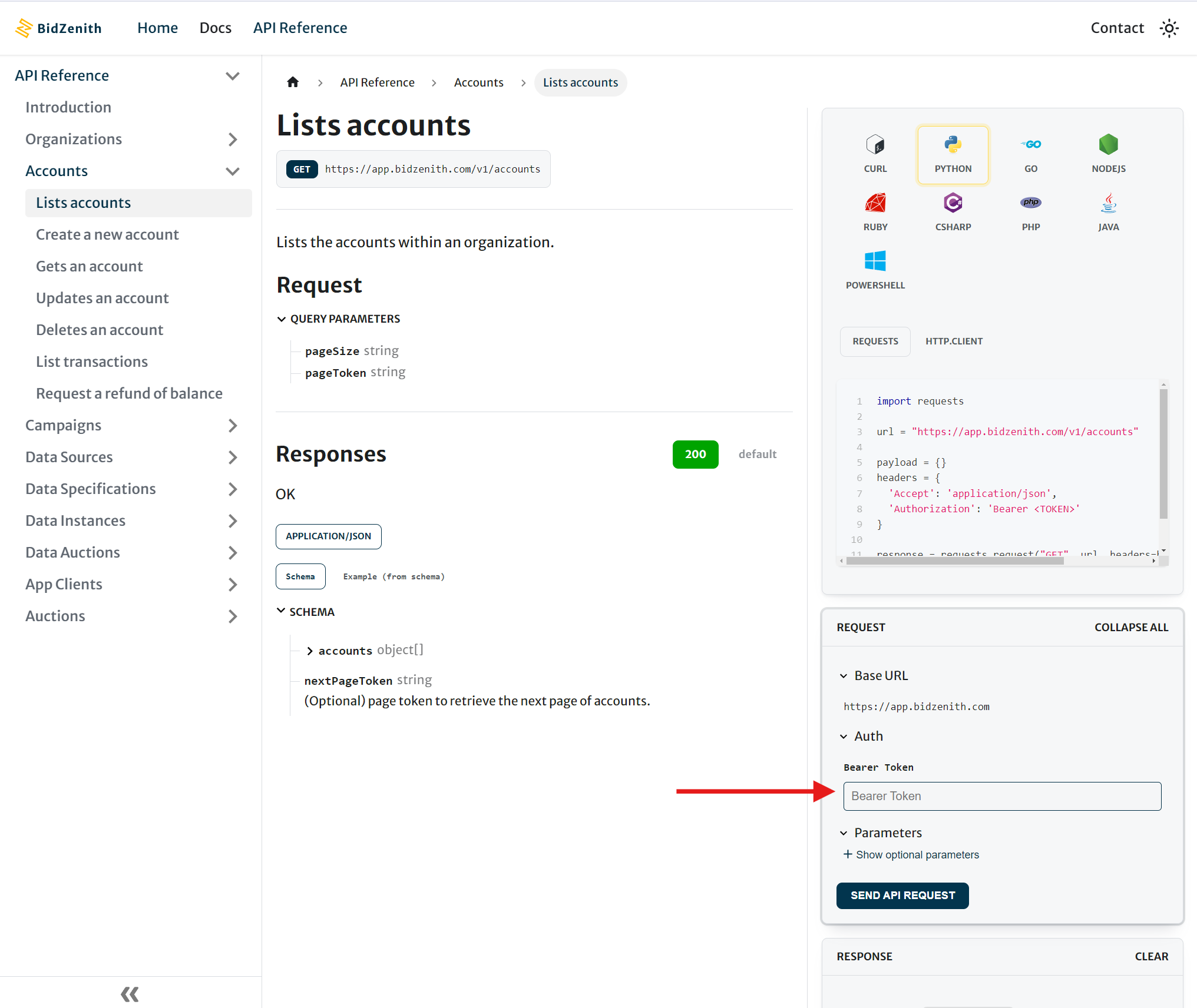Screen dimensions: 1197x1008
Task: Open List transactions page
Action: [92, 362]
